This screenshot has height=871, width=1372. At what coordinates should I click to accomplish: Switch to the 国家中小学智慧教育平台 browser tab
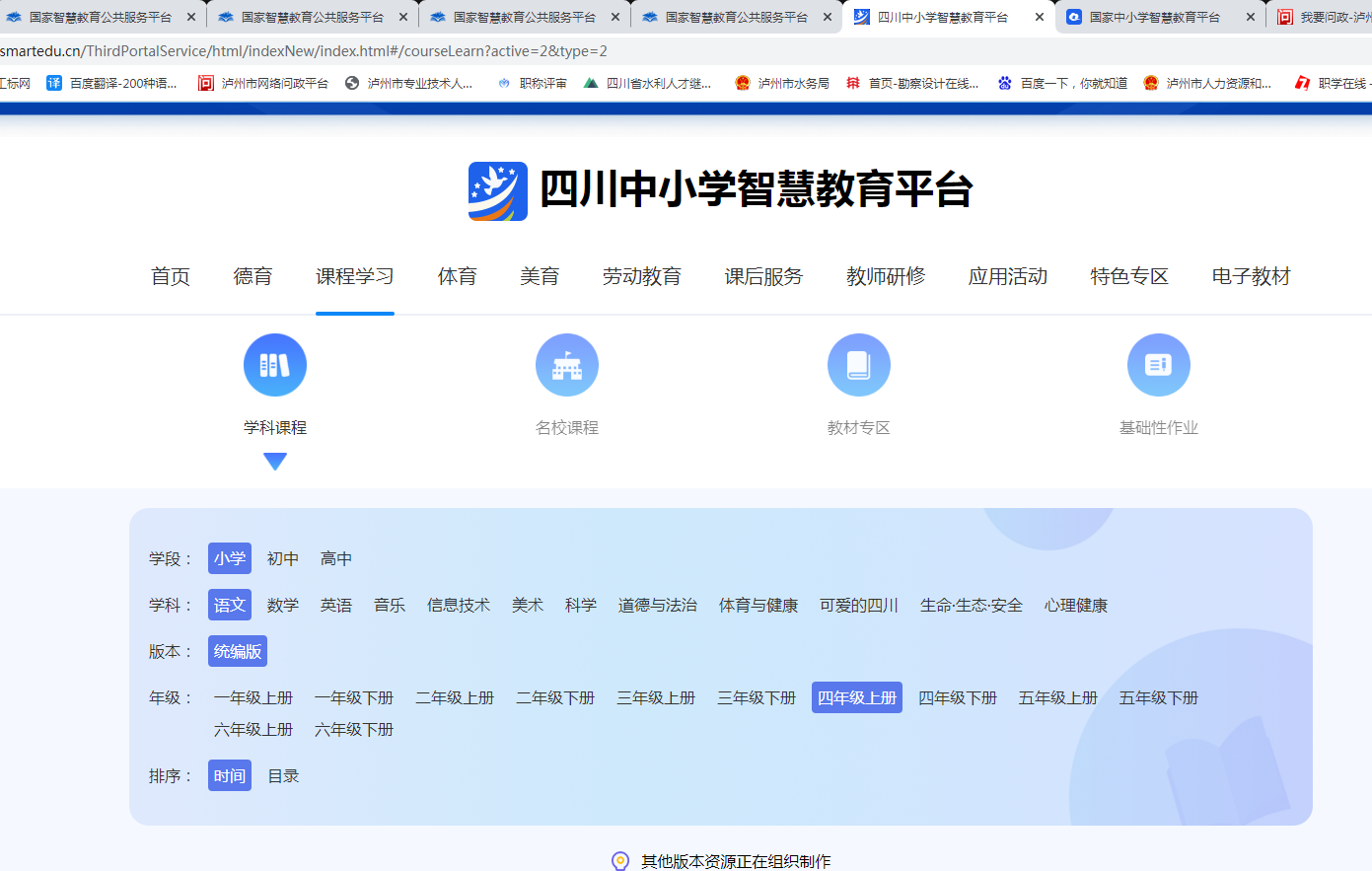pyautogui.click(x=1154, y=17)
